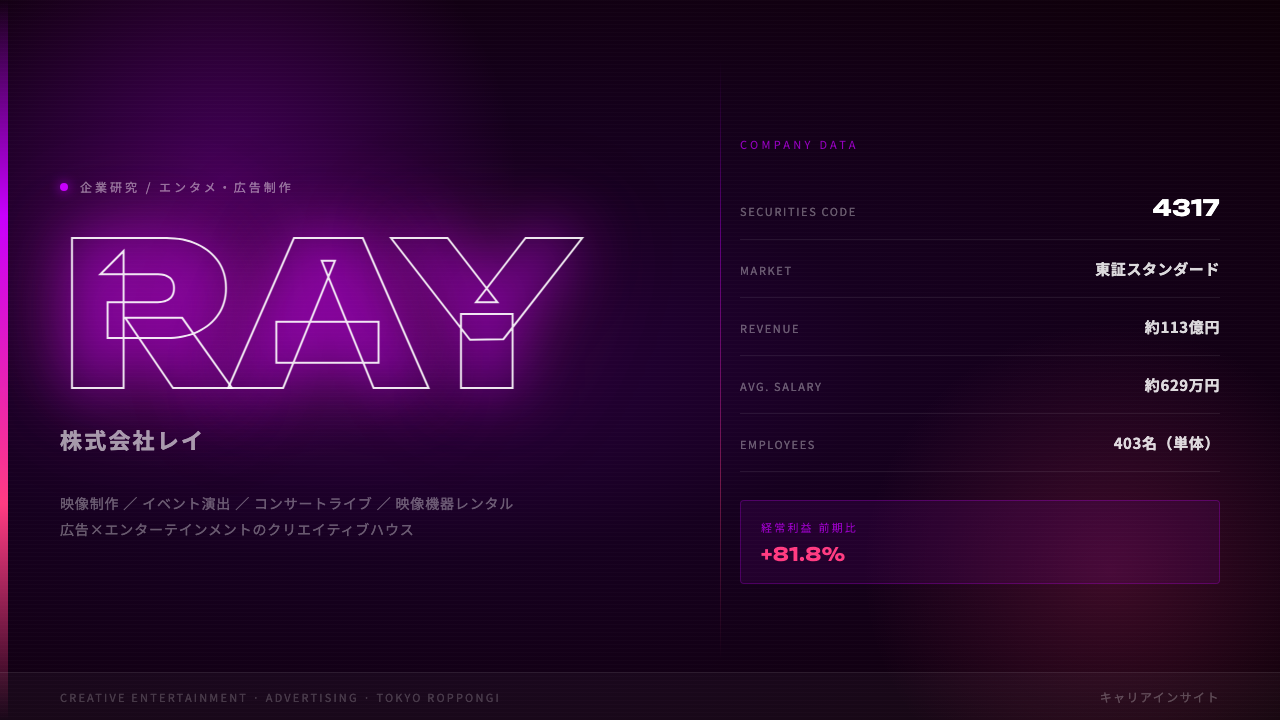Click the 広告×エンターテインメント tagline line
Image resolution: width=1280 pixels, height=720 pixels.
(237, 529)
